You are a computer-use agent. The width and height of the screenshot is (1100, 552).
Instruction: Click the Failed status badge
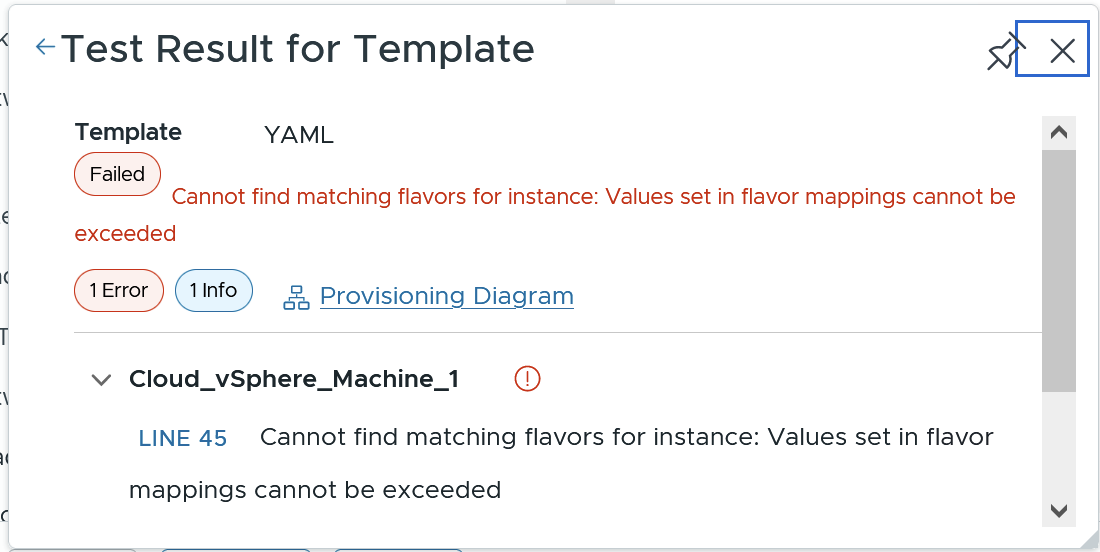(117, 174)
